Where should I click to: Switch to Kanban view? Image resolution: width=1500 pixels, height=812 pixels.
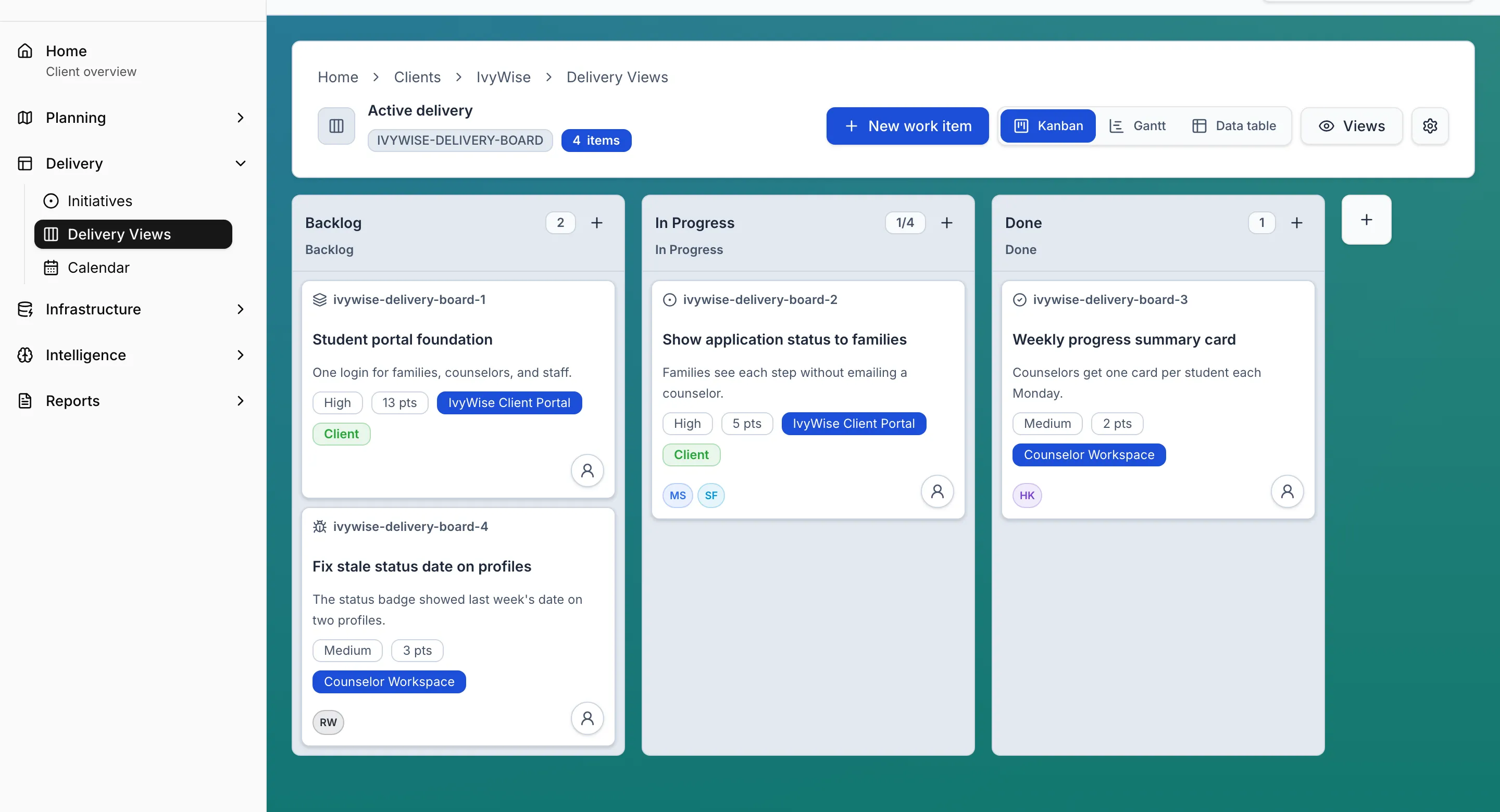tap(1047, 126)
